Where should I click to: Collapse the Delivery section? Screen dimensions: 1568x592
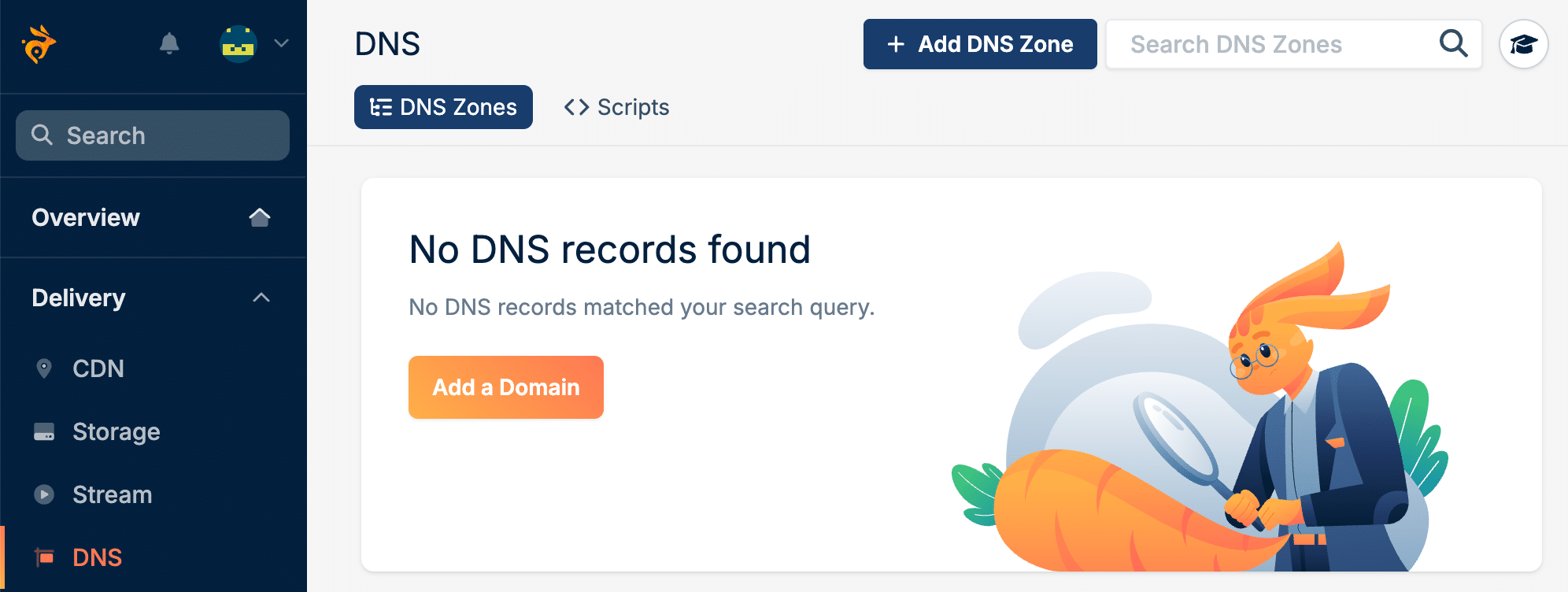(262, 297)
